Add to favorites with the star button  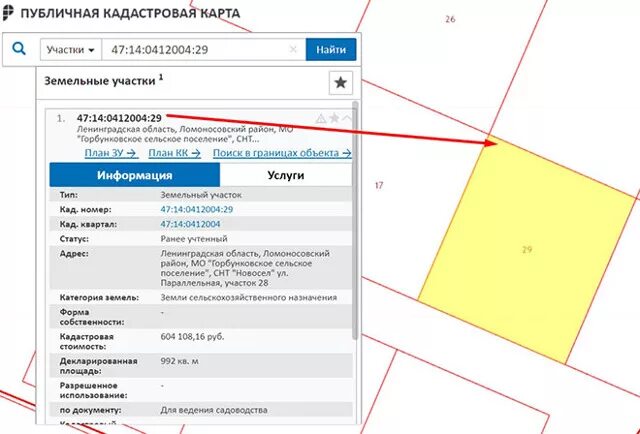point(340,83)
